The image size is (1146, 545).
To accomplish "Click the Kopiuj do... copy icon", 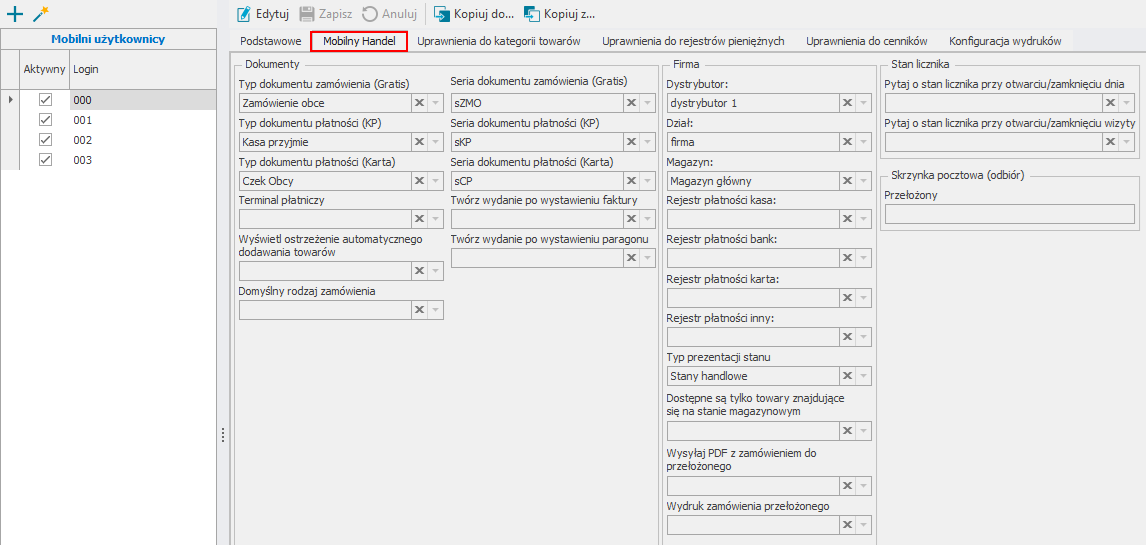I will 441,13.
